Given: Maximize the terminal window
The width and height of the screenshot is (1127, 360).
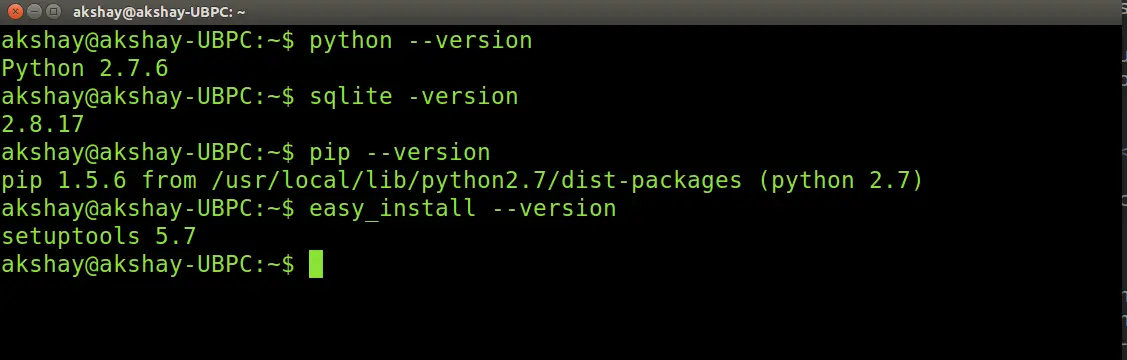Looking at the screenshot, I should pyautogui.click(x=54, y=11).
